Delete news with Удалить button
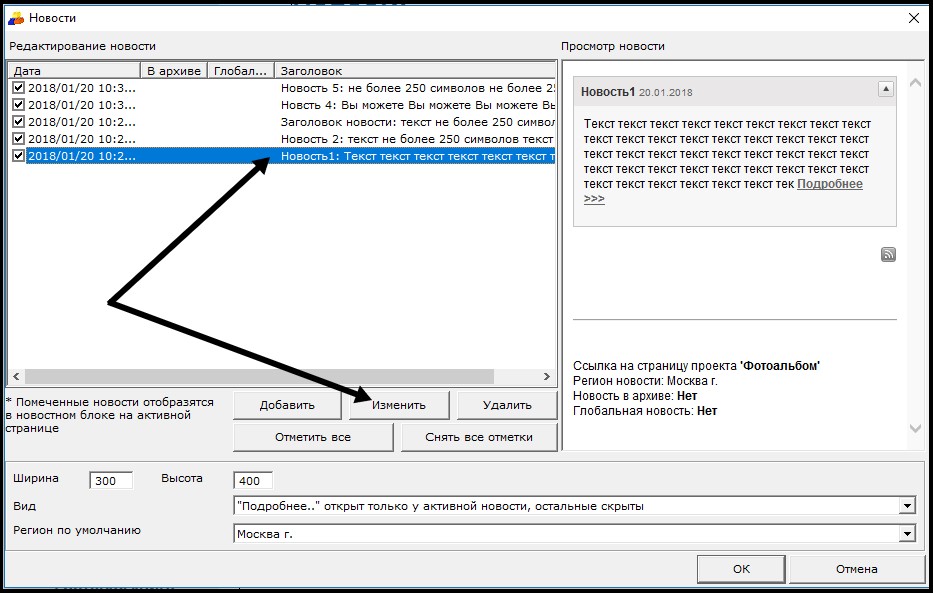This screenshot has width=933, height=593. click(507, 405)
